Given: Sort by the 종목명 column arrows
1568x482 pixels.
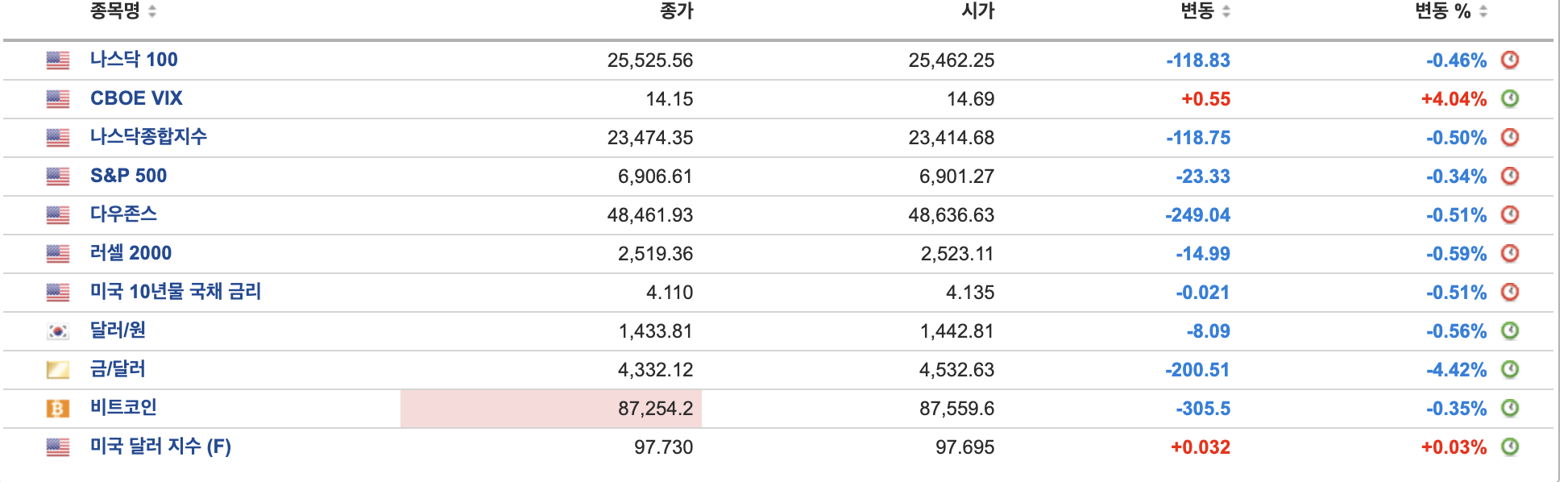Looking at the screenshot, I should tap(152, 11).
